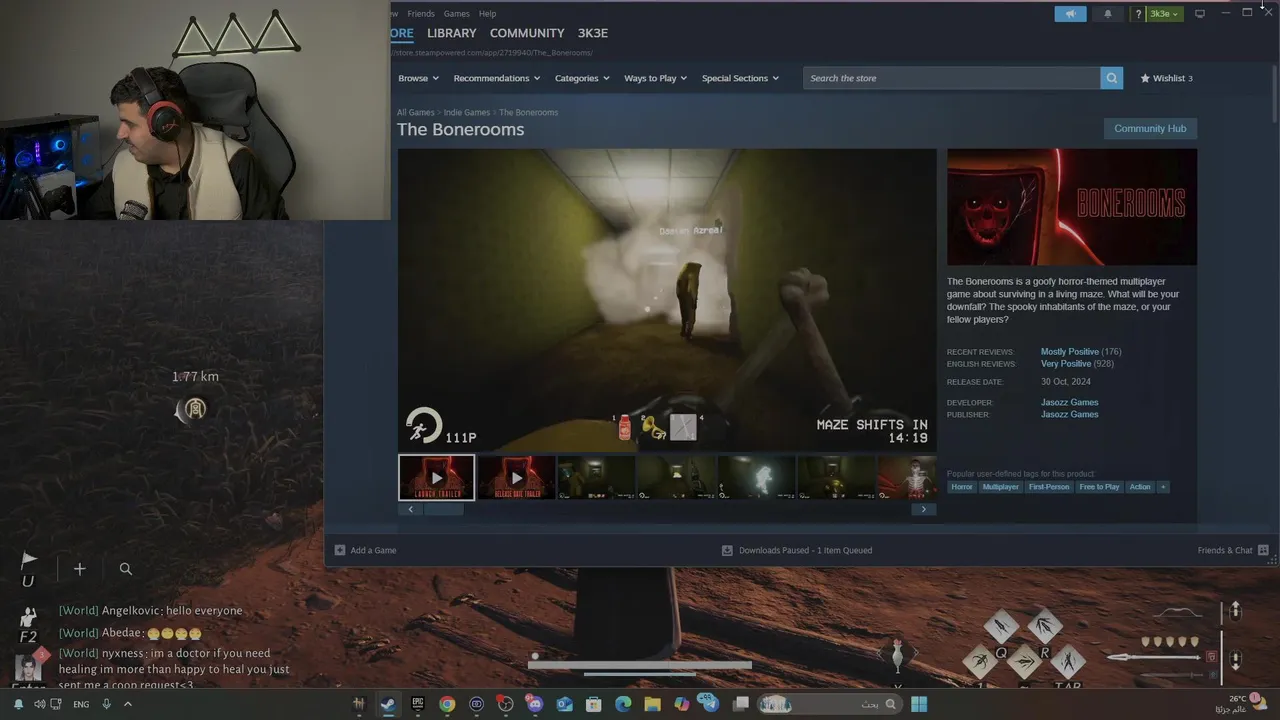1280x720 pixels.
Task: Play the Release Date Trailer thumbnail
Action: (516, 478)
